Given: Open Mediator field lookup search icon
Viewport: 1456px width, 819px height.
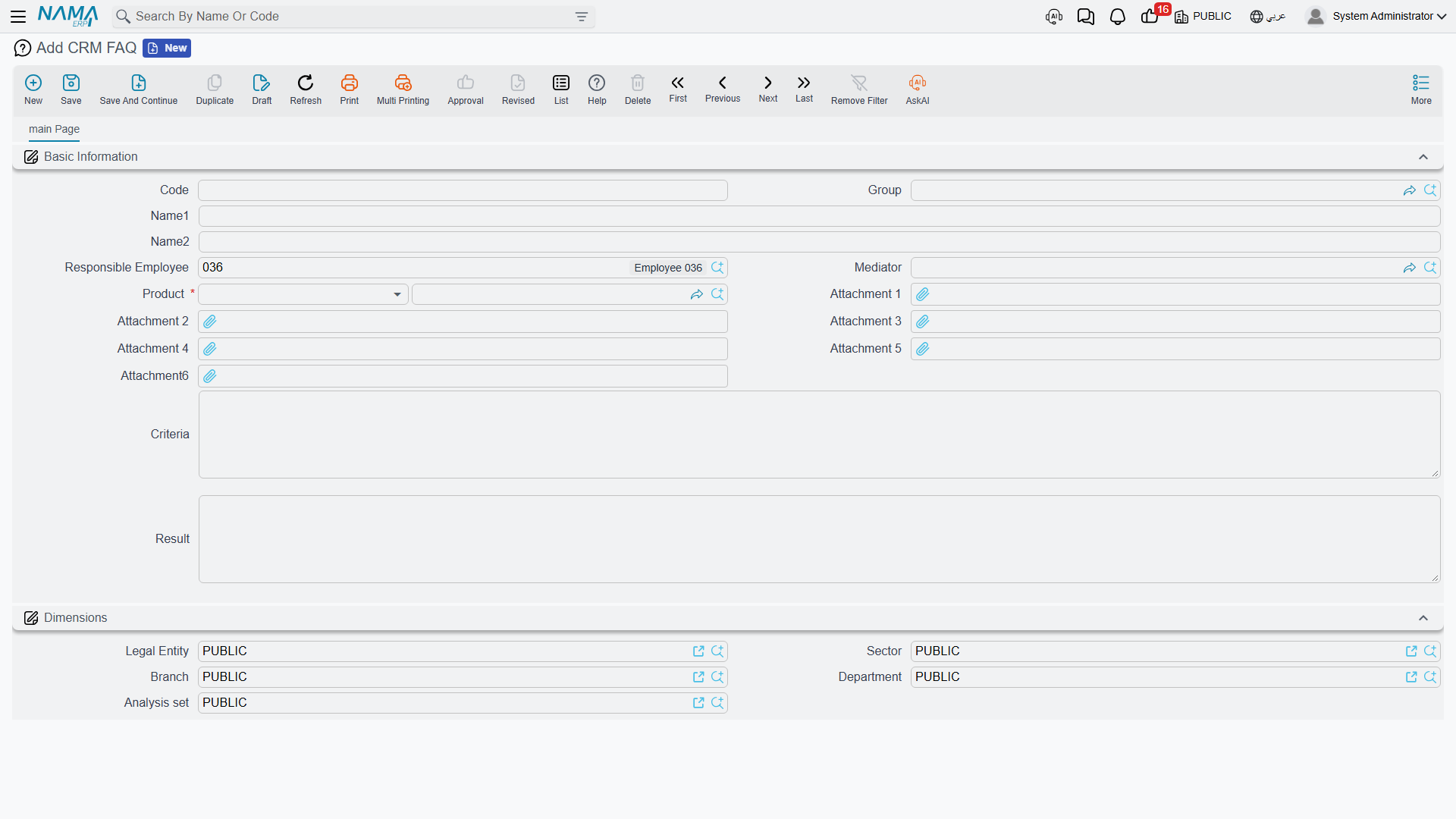Looking at the screenshot, I should coord(1430,268).
